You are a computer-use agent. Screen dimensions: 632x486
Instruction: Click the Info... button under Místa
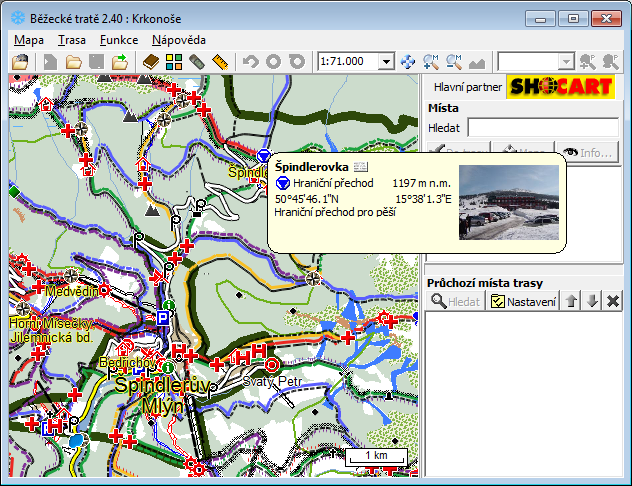tap(588, 152)
